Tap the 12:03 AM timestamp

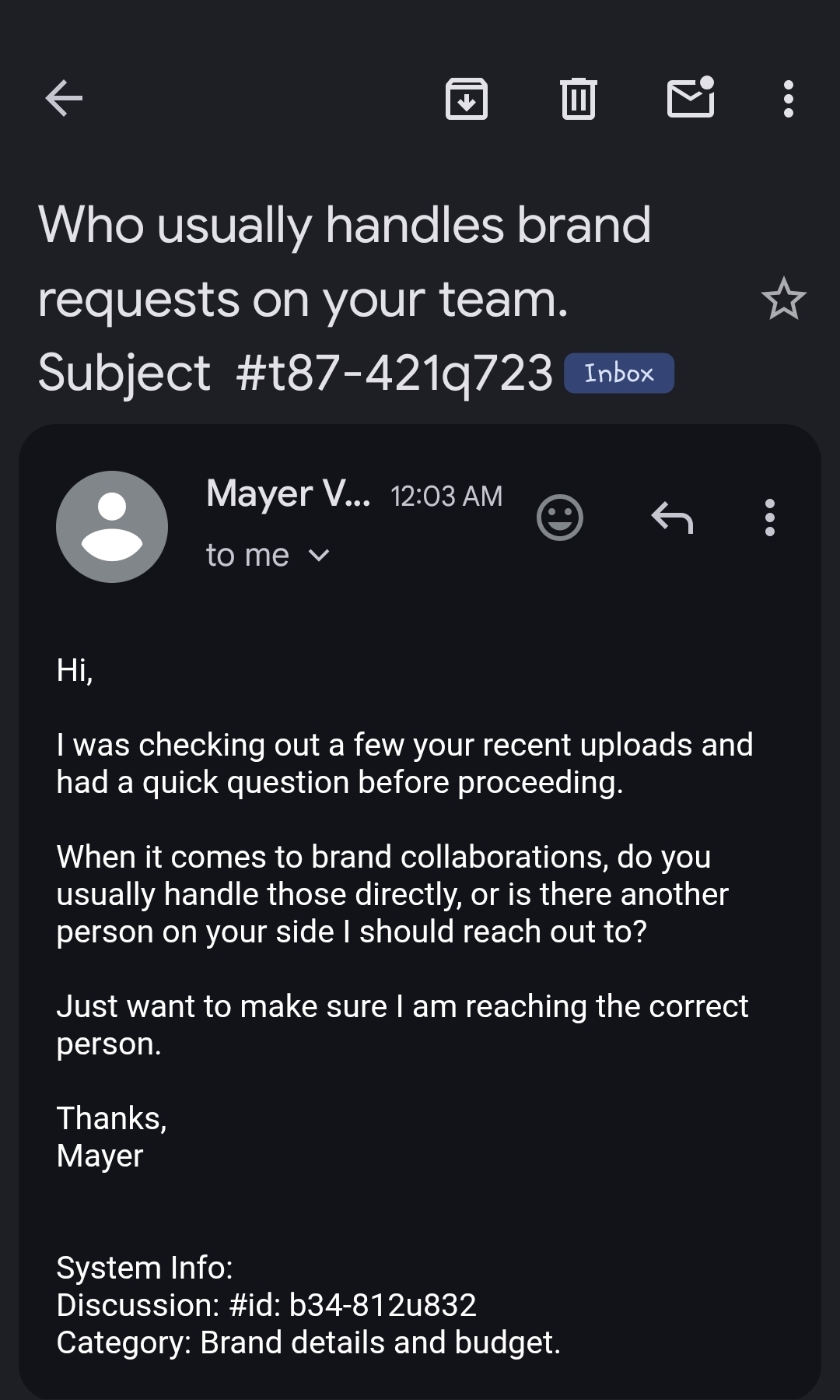point(446,496)
